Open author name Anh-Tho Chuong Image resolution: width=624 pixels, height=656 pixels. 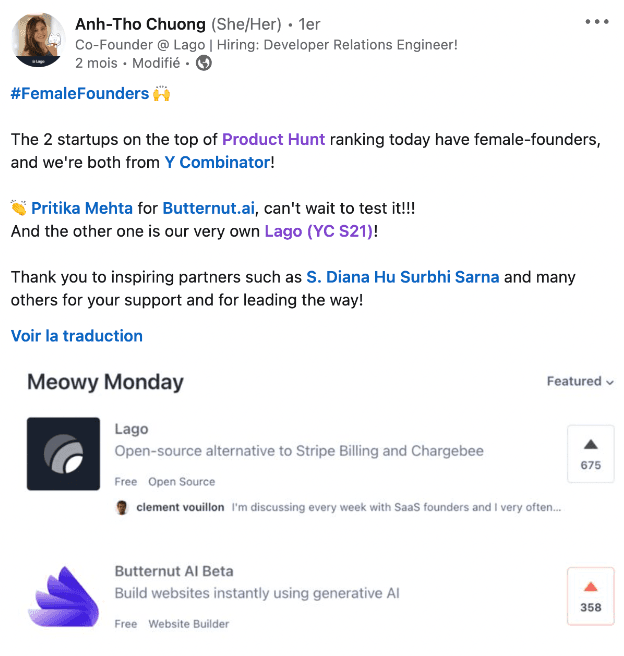(139, 23)
